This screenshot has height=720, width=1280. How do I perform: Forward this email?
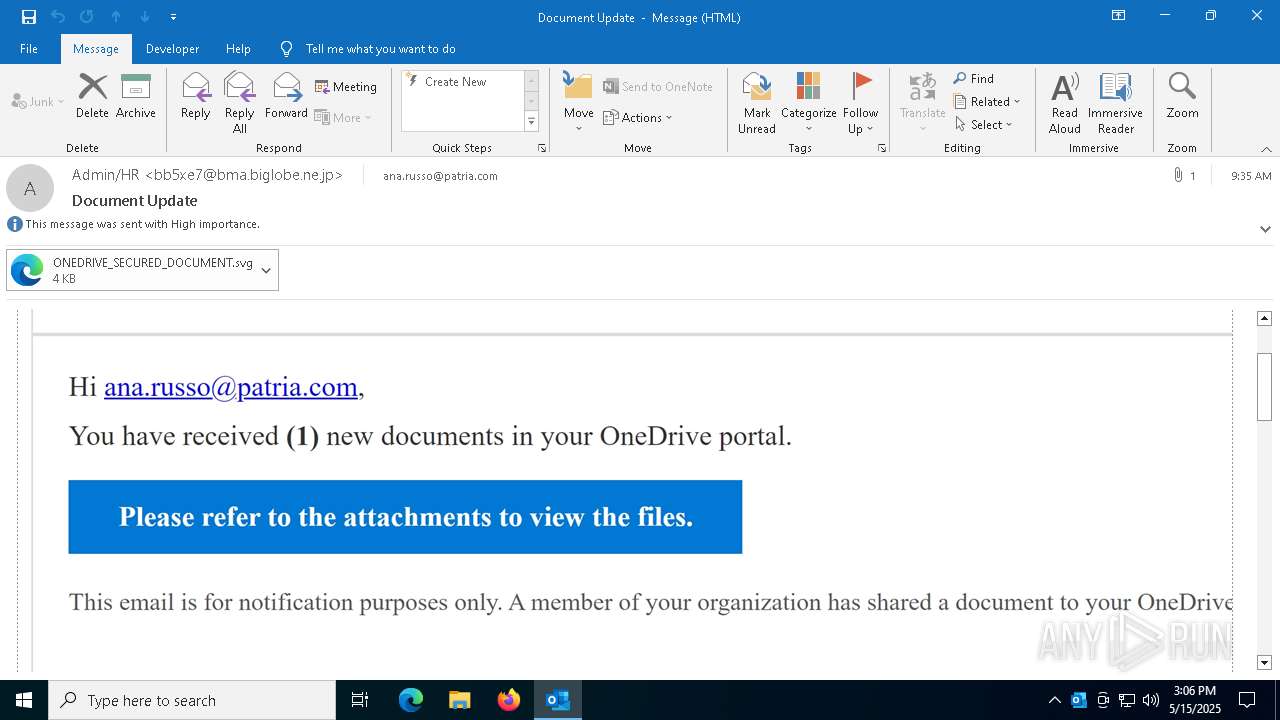tap(286, 96)
